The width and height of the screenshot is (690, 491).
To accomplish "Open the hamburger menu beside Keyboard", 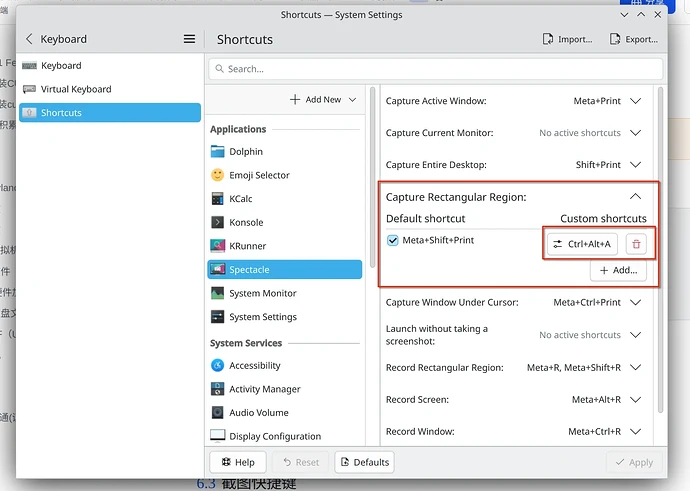I will click(x=189, y=39).
